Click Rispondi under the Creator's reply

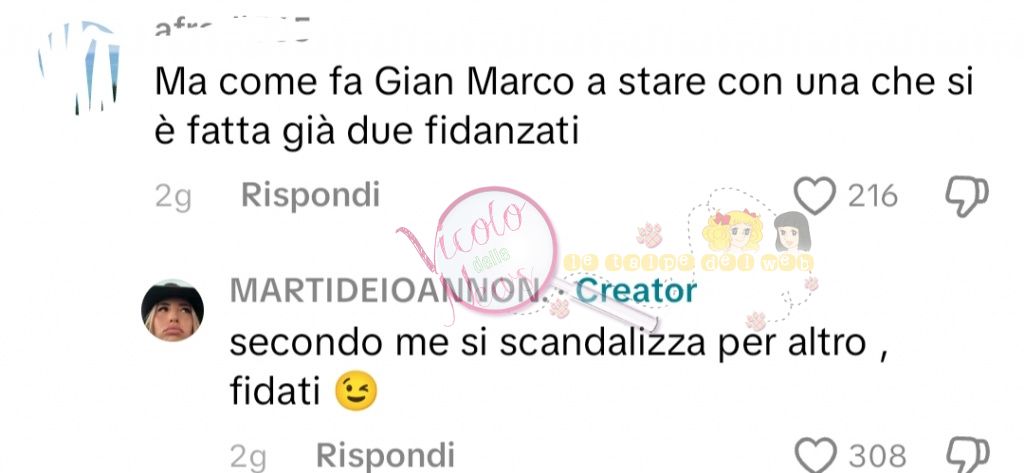pyautogui.click(x=385, y=455)
